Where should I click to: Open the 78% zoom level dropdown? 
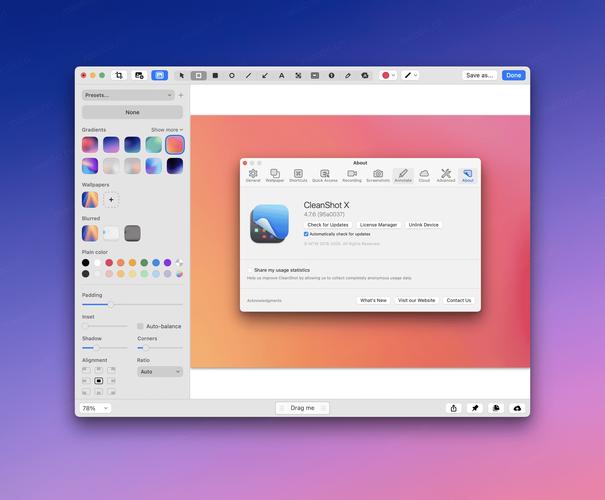tap(95, 408)
